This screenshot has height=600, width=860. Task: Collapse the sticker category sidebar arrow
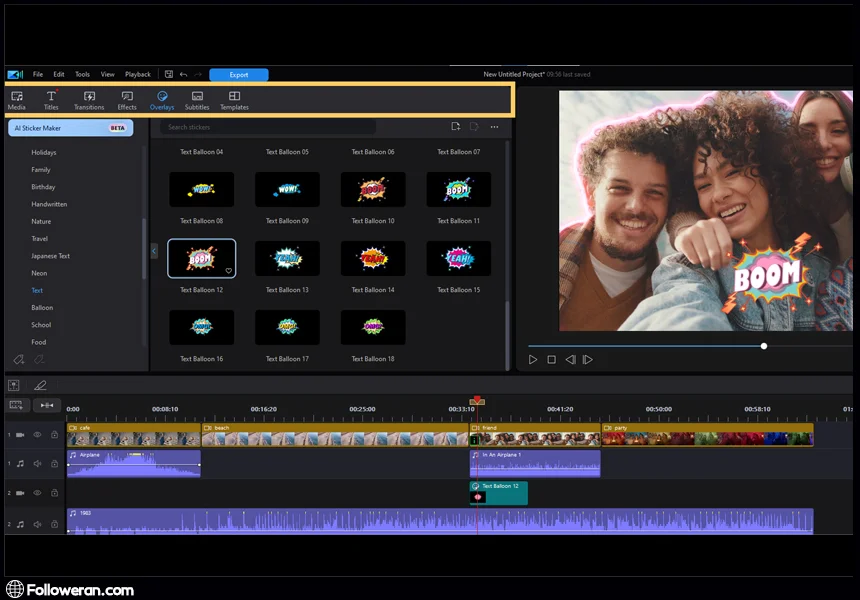pos(154,250)
